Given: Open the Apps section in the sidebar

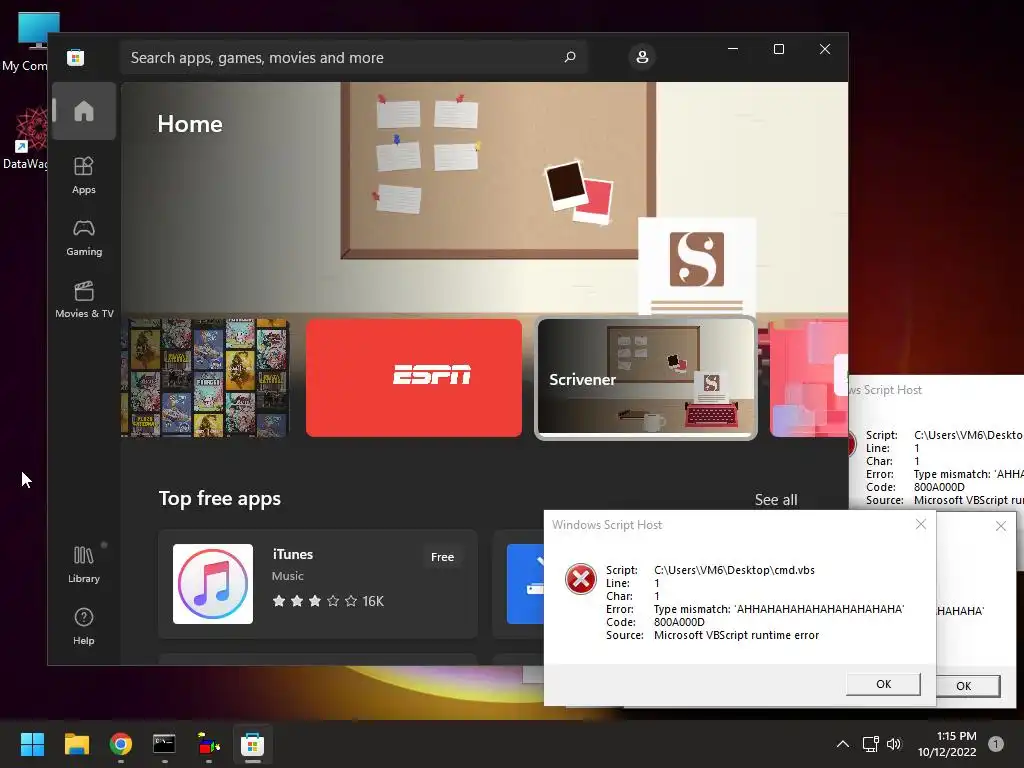Looking at the screenshot, I should pyautogui.click(x=84, y=176).
